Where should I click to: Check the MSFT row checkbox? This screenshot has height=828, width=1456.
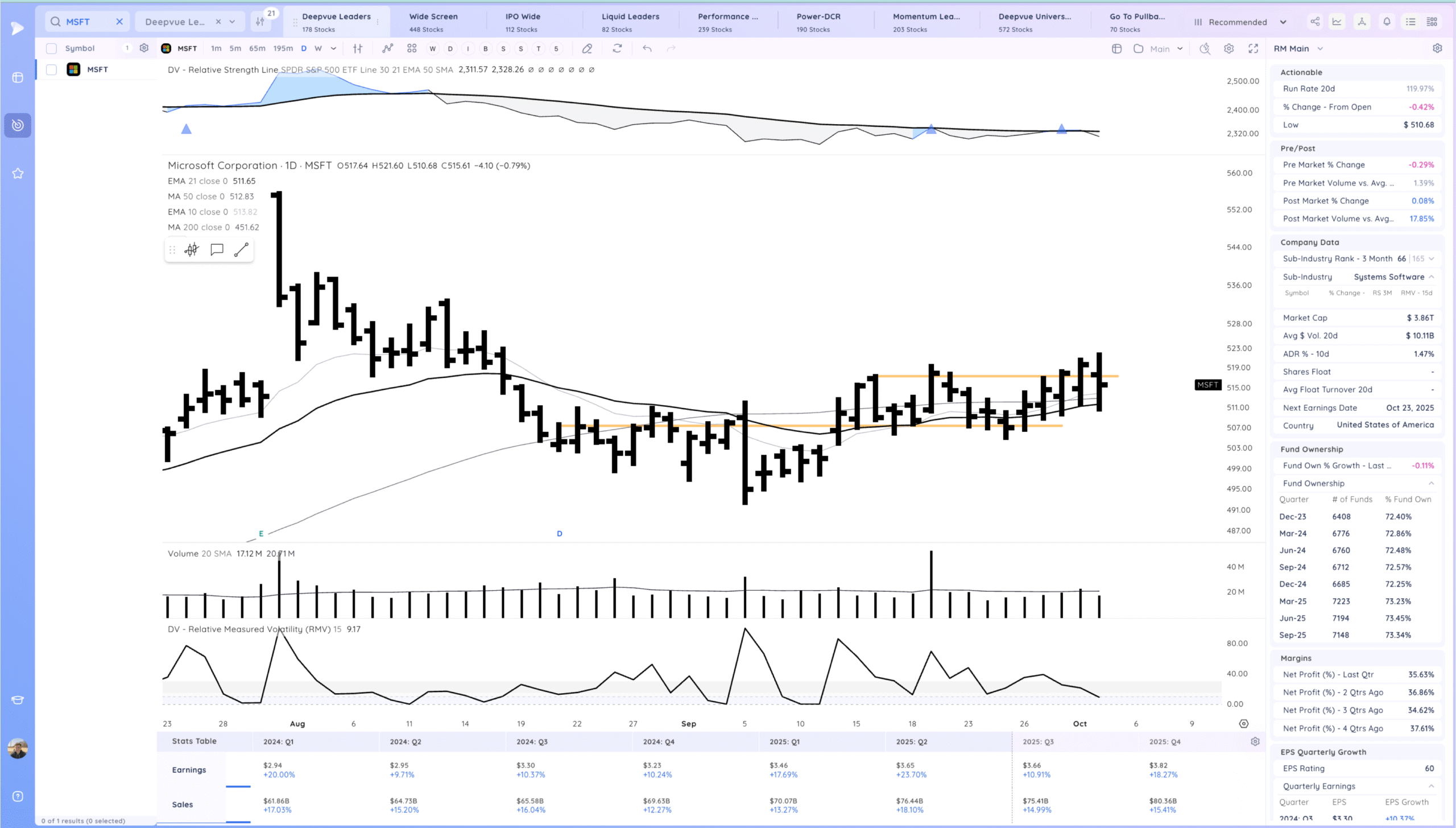tap(51, 69)
